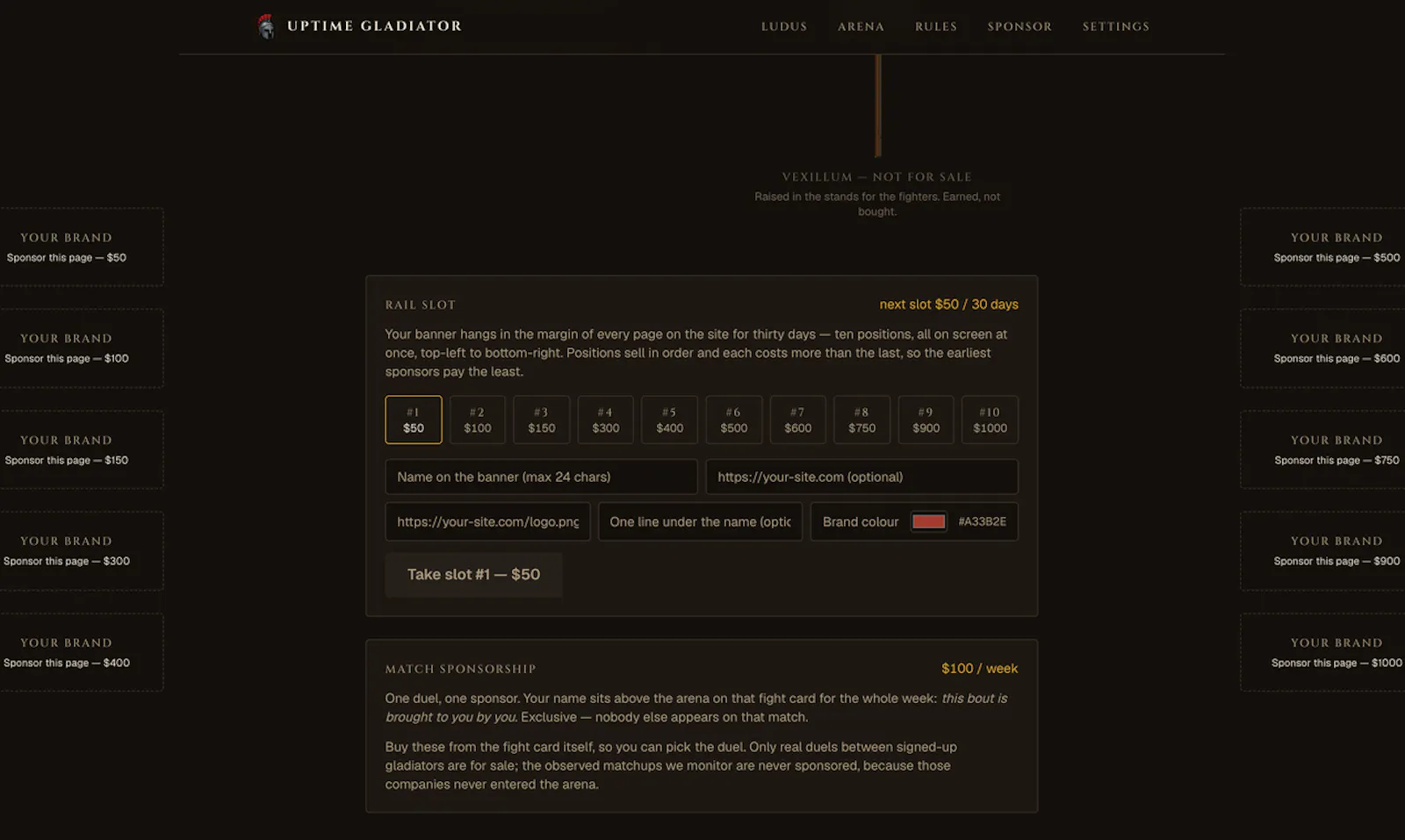Switch to the Sponsor nav item
The height and width of the screenshot is (840, 1405).
1020,26
